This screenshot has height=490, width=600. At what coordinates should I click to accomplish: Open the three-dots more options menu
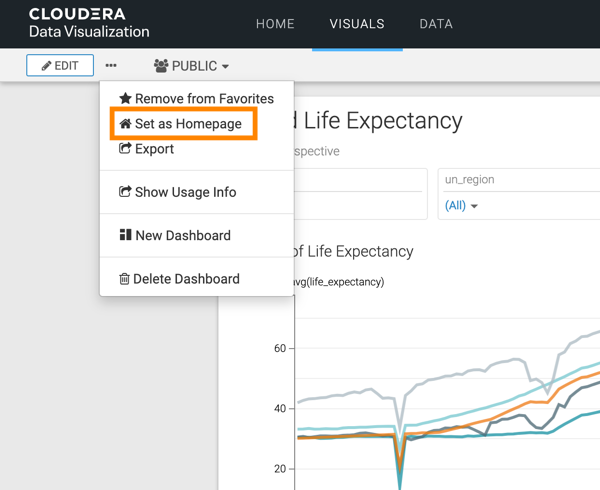click(x=111, y=66)
